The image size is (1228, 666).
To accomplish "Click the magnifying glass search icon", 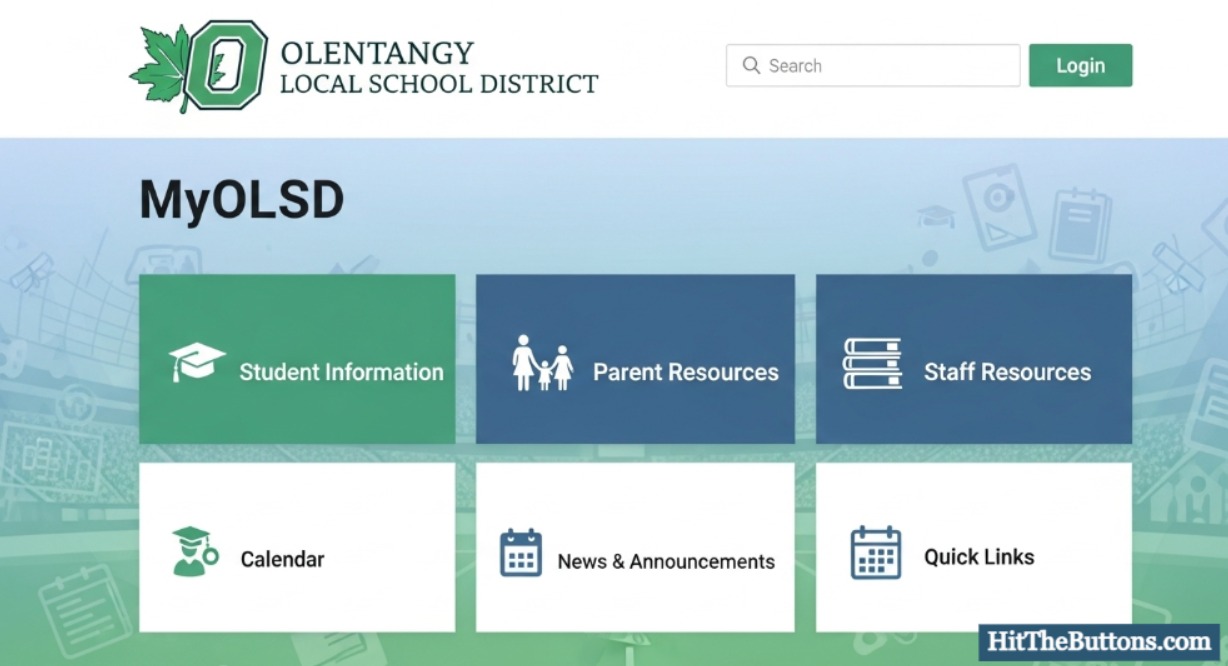I will pos(751,66).
